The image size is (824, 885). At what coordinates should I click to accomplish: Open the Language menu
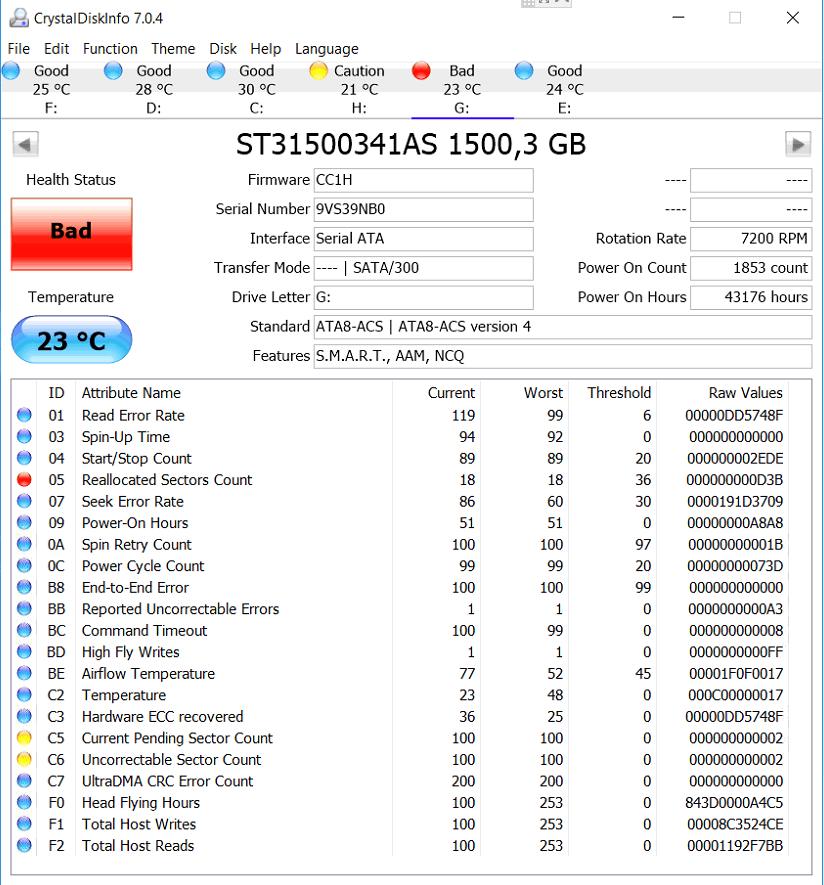[327, 49]
